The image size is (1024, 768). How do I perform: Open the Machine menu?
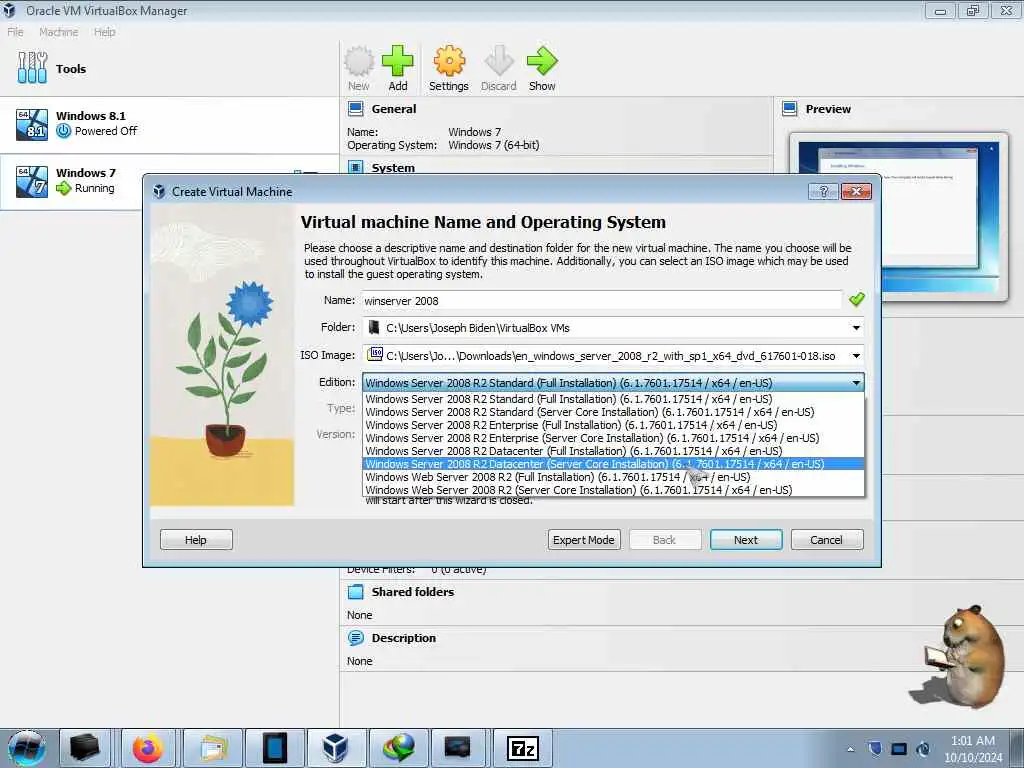pyautogui.click(x=58, y=32)
